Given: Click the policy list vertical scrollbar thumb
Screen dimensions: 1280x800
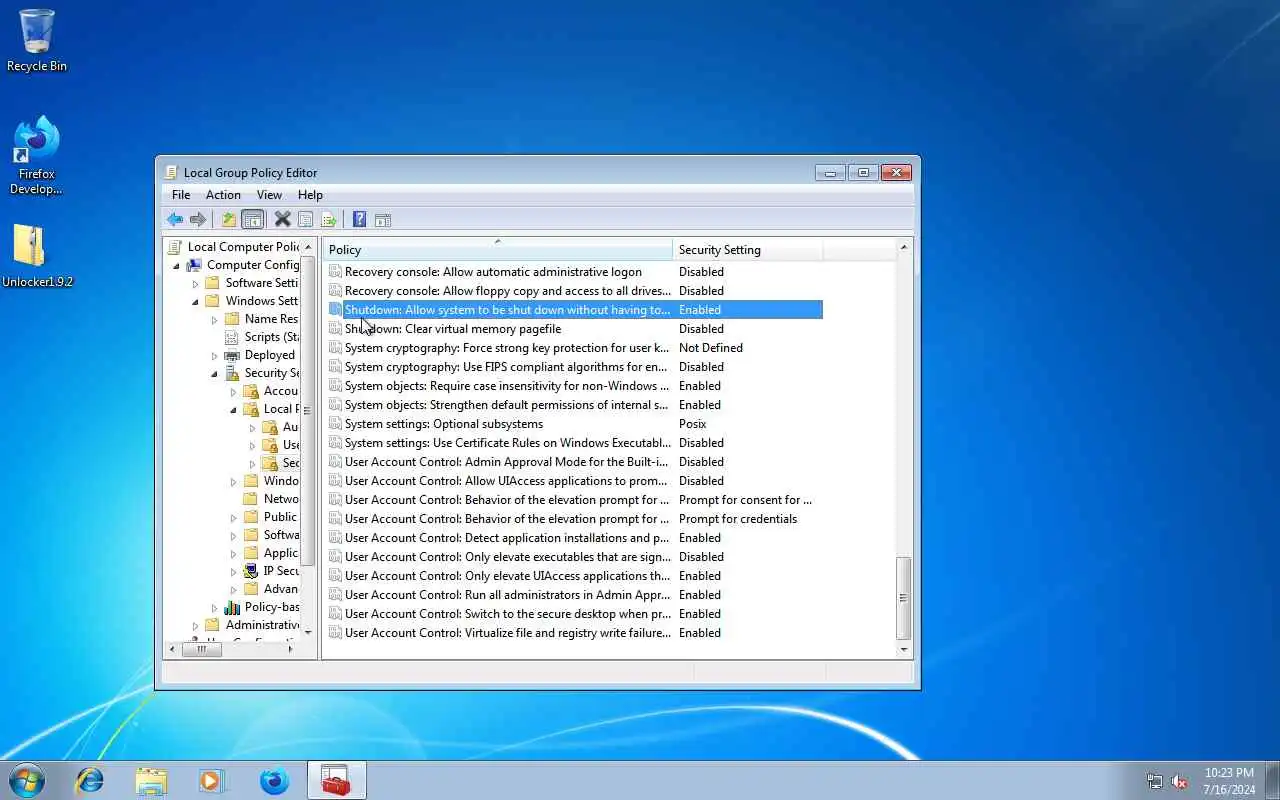Looking at the screenshot, I should pyautogui.click(x=904, y=597).
